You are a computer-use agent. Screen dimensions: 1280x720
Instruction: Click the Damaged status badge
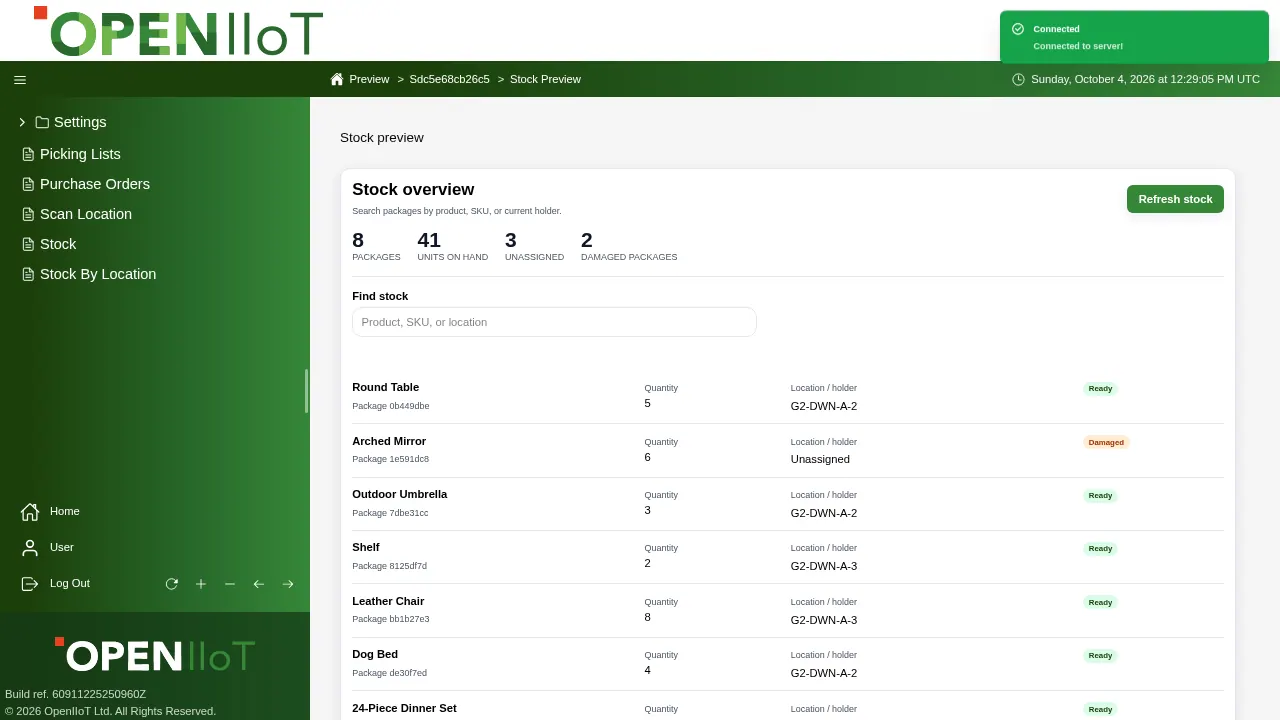coord(1106,442)
